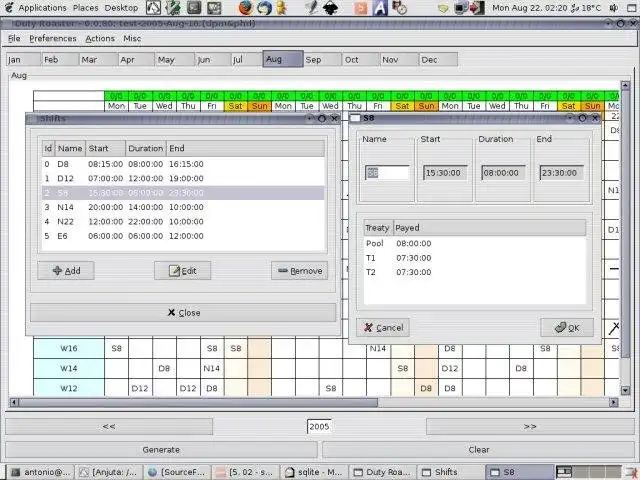The image size is (640, 480).
Task: Go to next year with >> button
Action: click(530, 427)
